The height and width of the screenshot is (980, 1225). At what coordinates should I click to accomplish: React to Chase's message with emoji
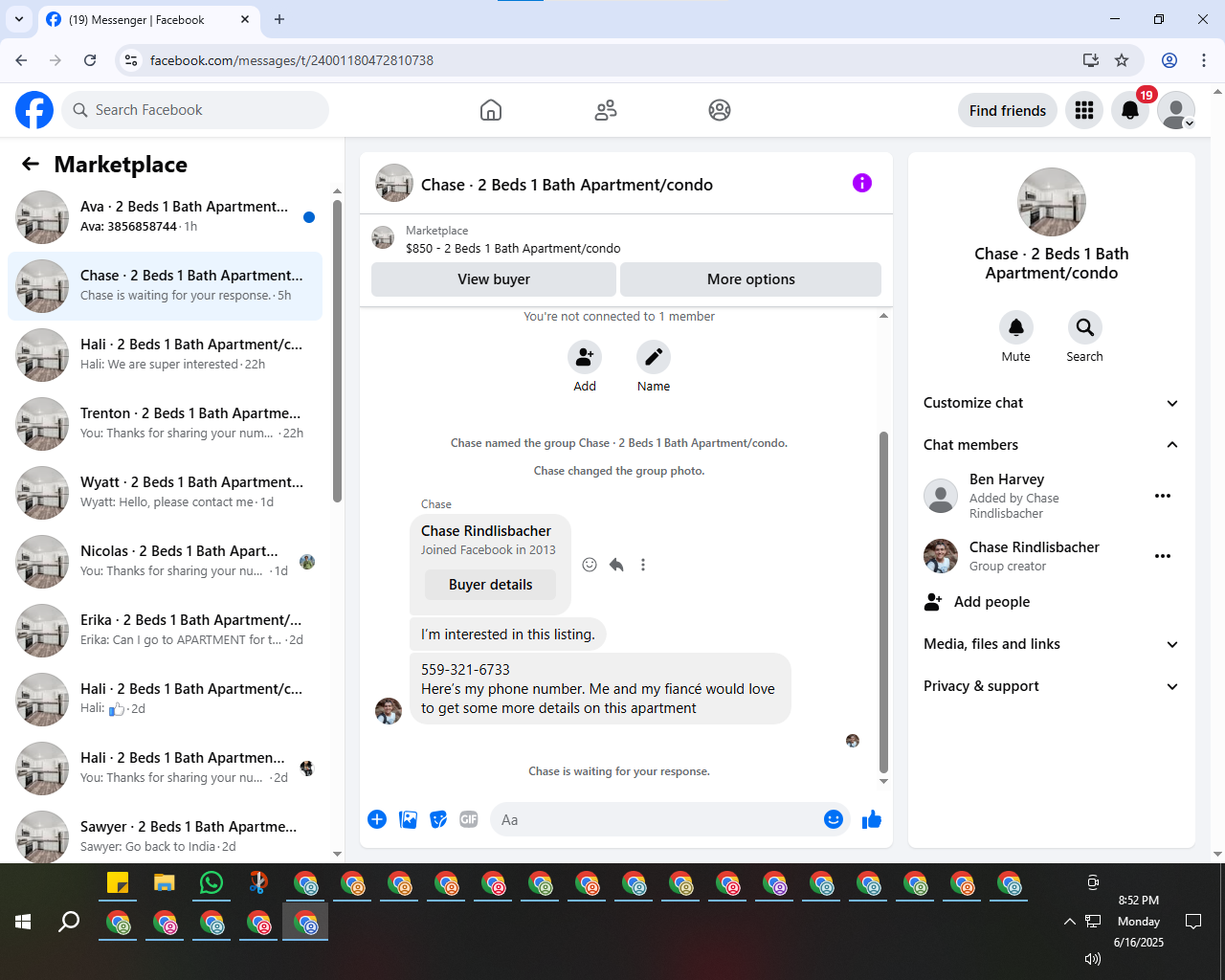pos(590,565)
